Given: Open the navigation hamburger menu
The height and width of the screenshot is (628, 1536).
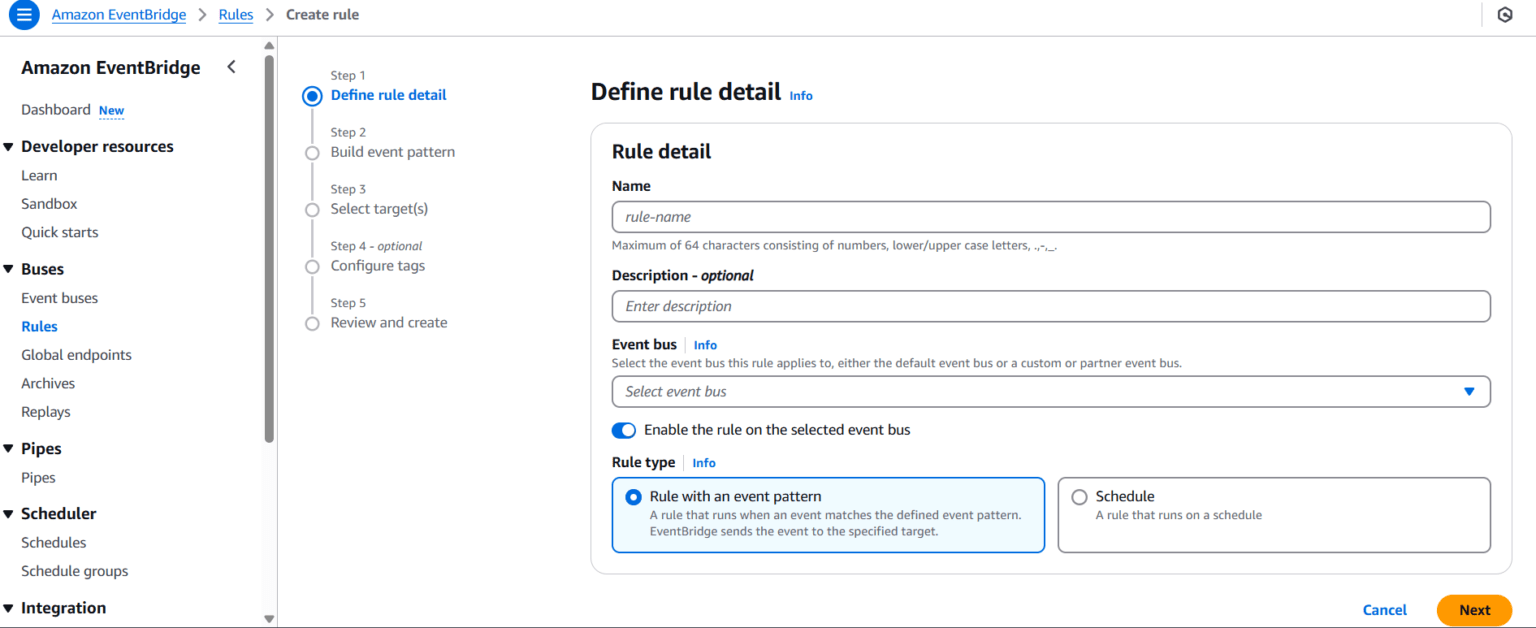Looking at the screenshot, I should coord(22,14).
